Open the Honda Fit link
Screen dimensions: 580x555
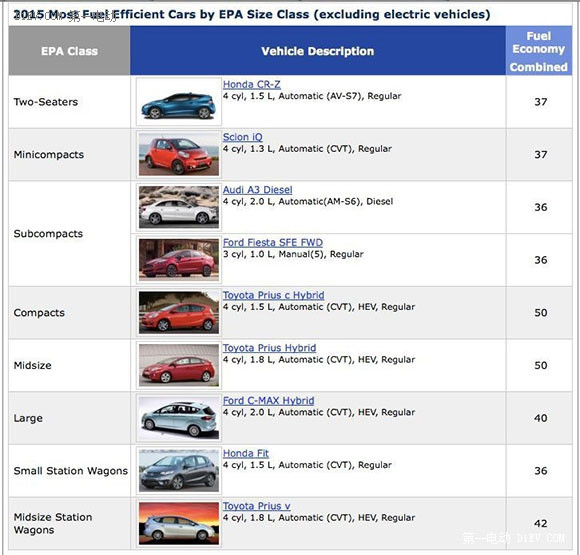pyautogui.click(x=246, y=453)
